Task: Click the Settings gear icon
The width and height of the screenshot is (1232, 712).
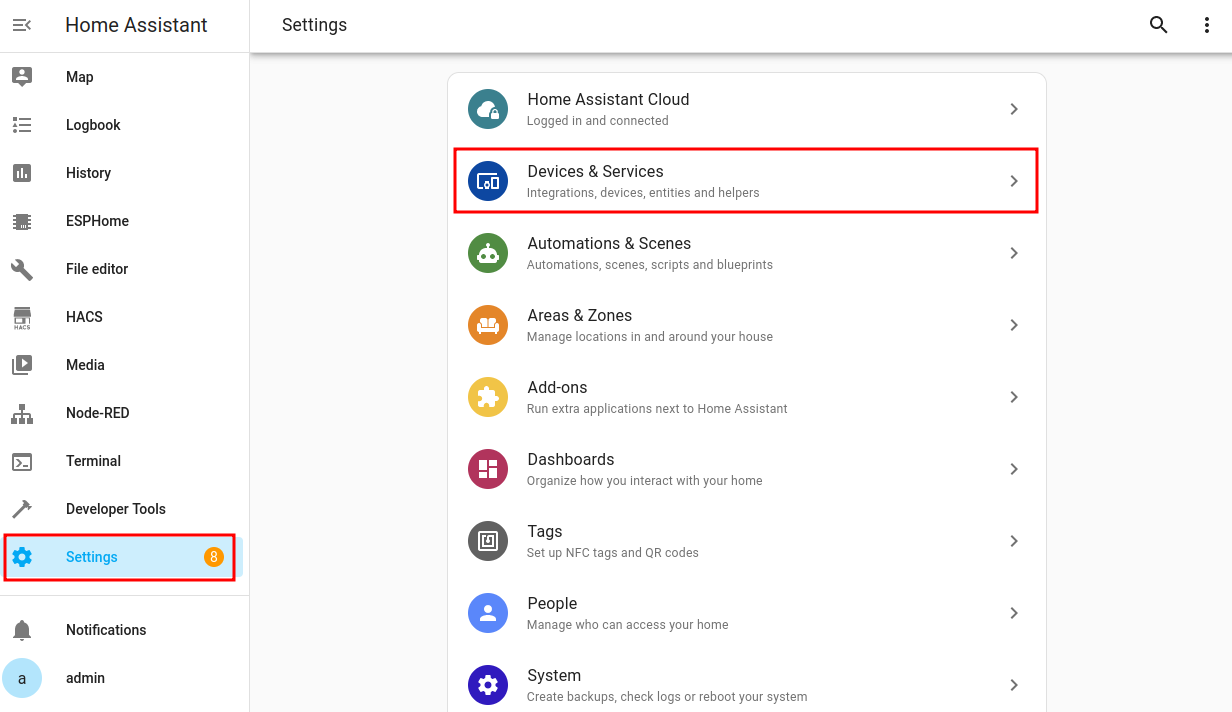Action: [22, 557]
